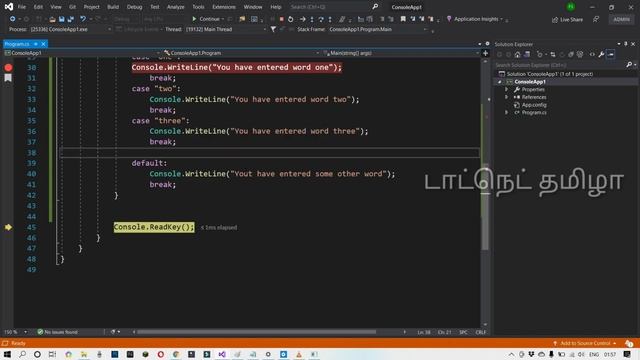Click the Search Solution Explorer input field
The image size is (640, 360).
[559, 65]
